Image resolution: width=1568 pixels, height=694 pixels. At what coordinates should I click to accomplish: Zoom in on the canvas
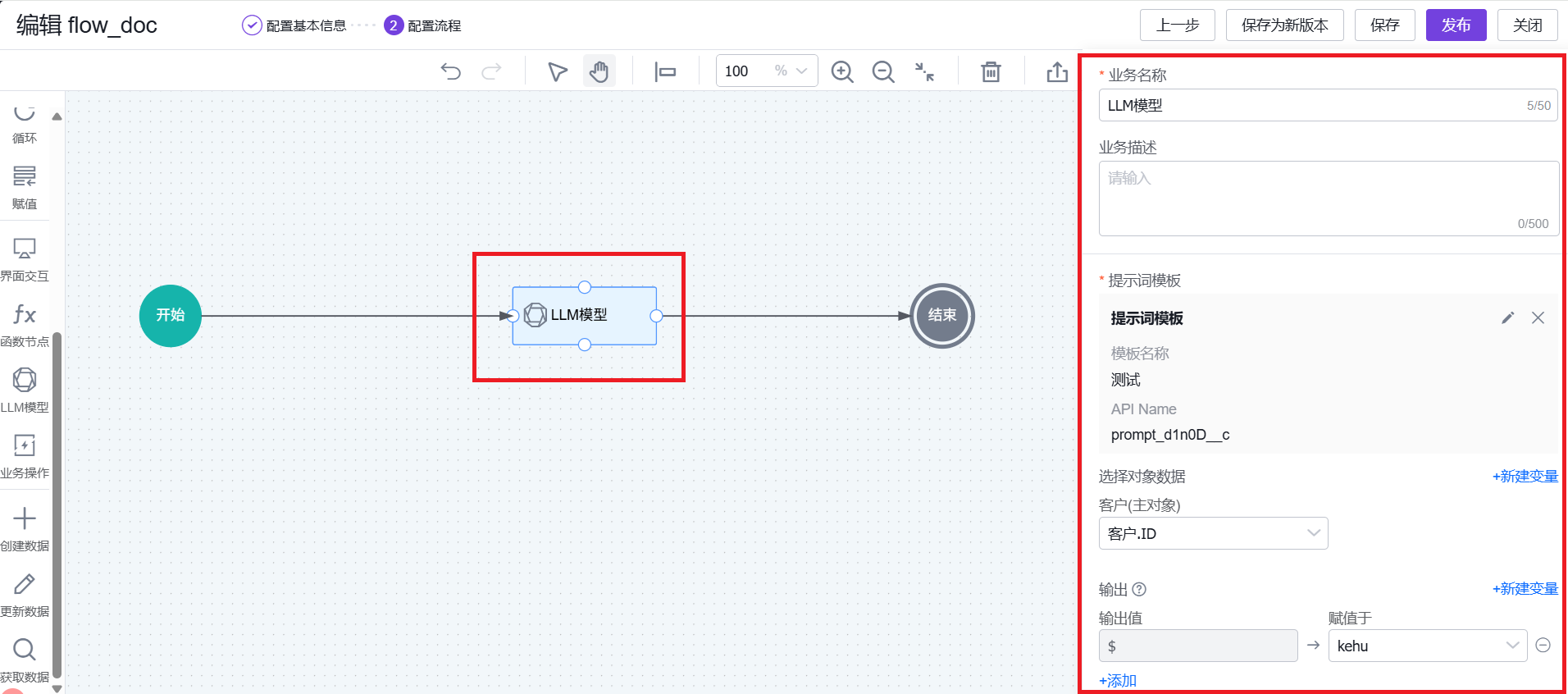click(x=842, y=71)
